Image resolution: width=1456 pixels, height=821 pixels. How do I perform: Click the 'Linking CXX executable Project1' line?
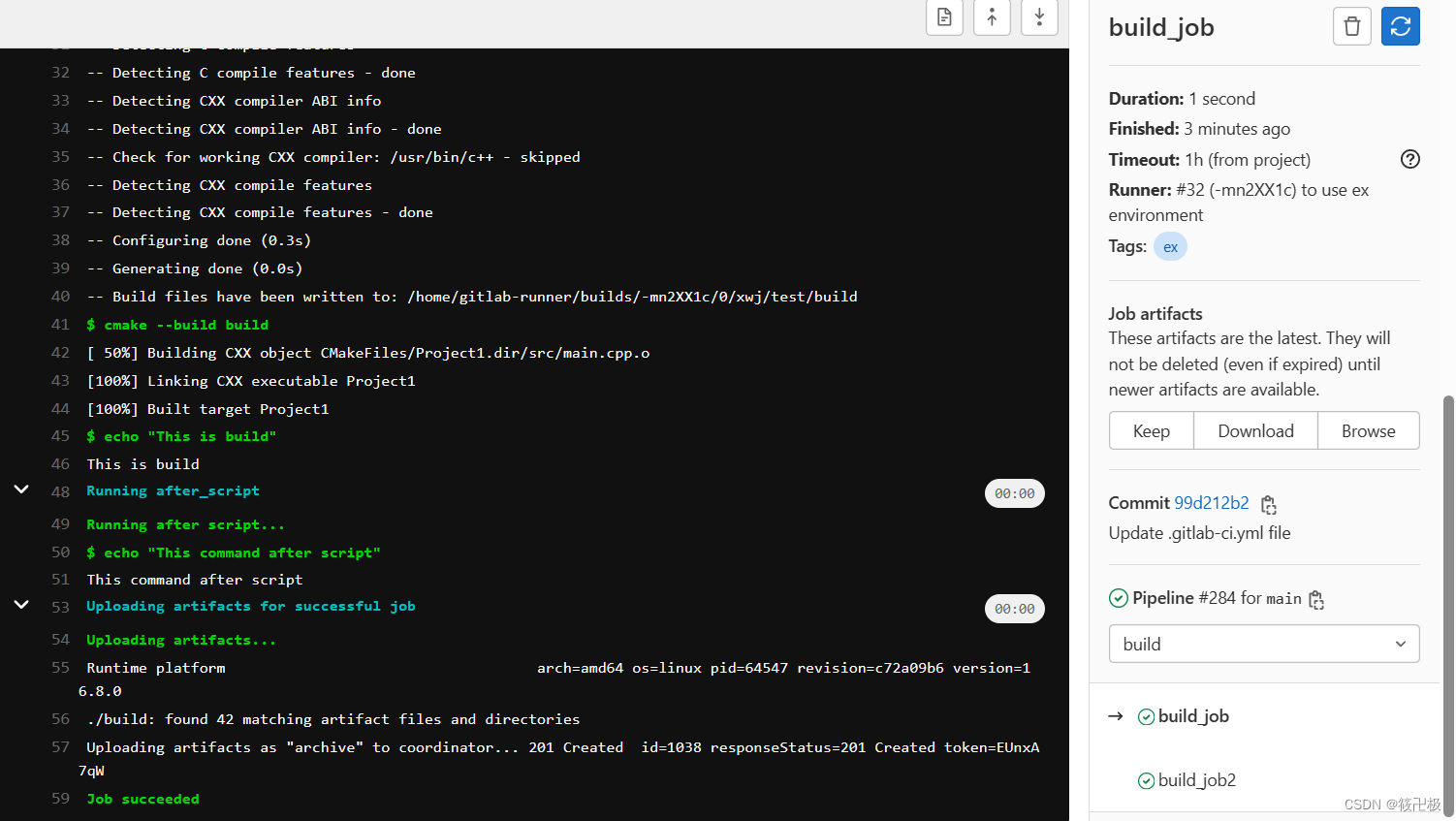click(x=251, y=381)
